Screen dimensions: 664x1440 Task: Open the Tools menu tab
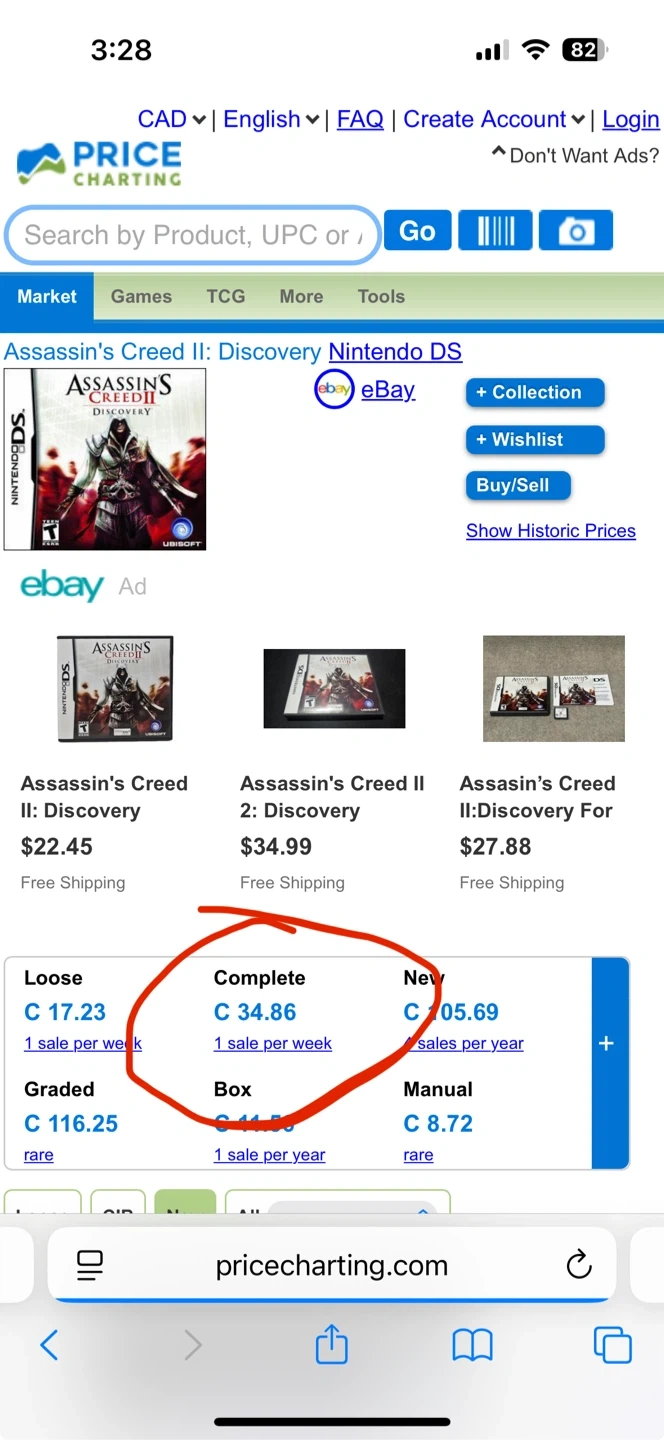point(381,297)
